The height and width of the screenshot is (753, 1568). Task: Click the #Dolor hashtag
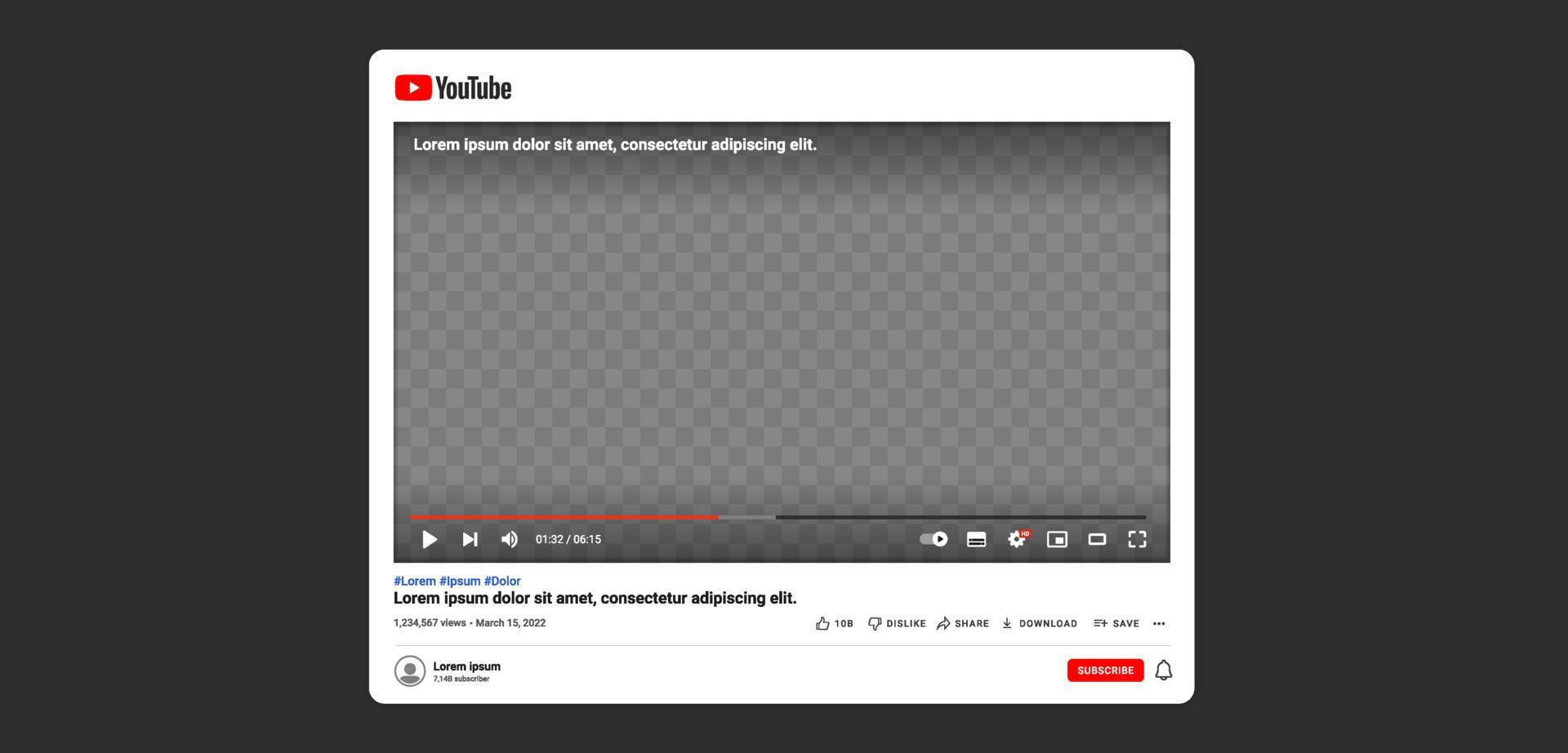pyautogui.click(x=502, y=581)
